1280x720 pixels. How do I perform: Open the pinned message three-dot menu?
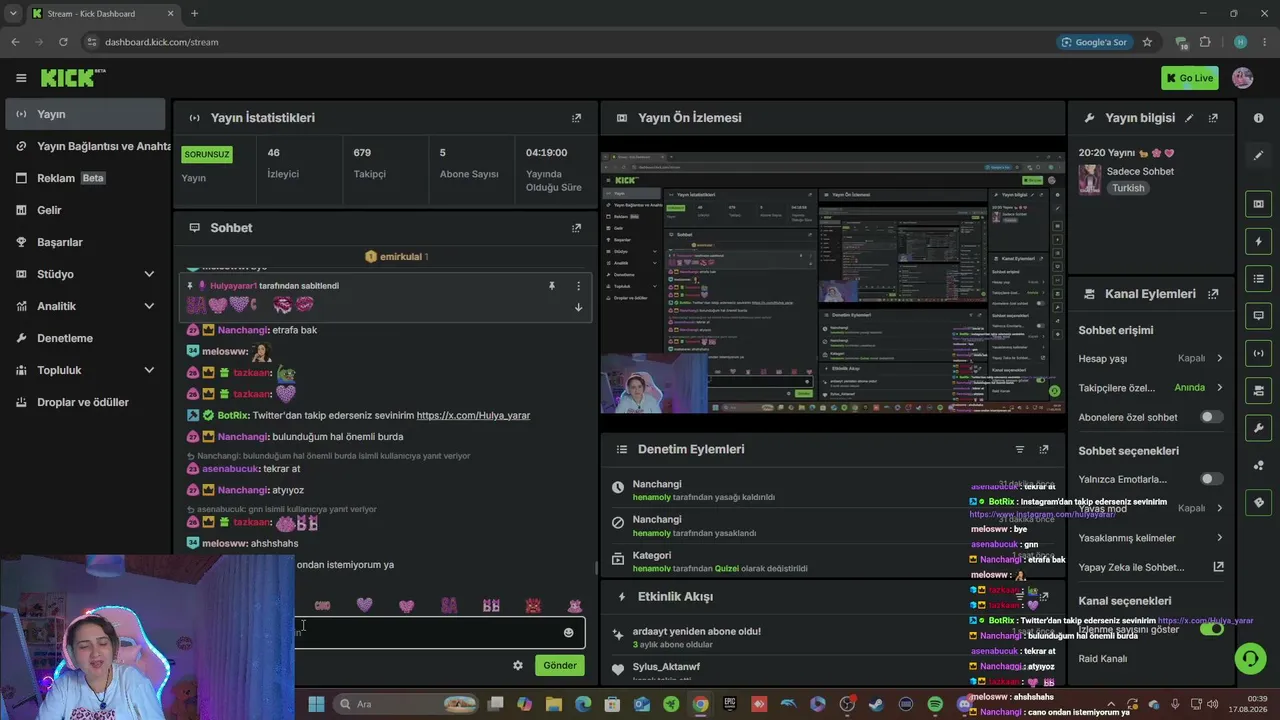pyautogui.click(x=578, y=286)
